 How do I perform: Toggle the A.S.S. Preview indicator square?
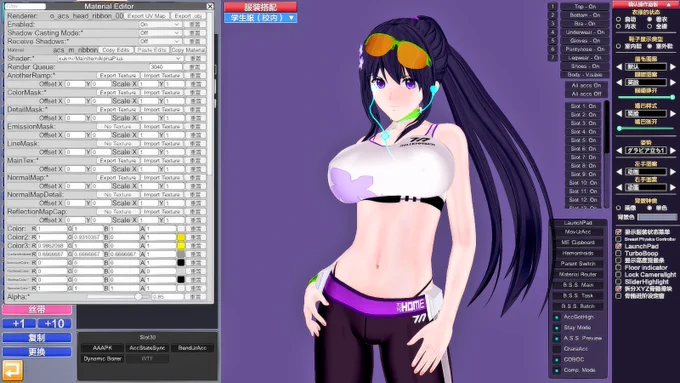tap(557, 339)
